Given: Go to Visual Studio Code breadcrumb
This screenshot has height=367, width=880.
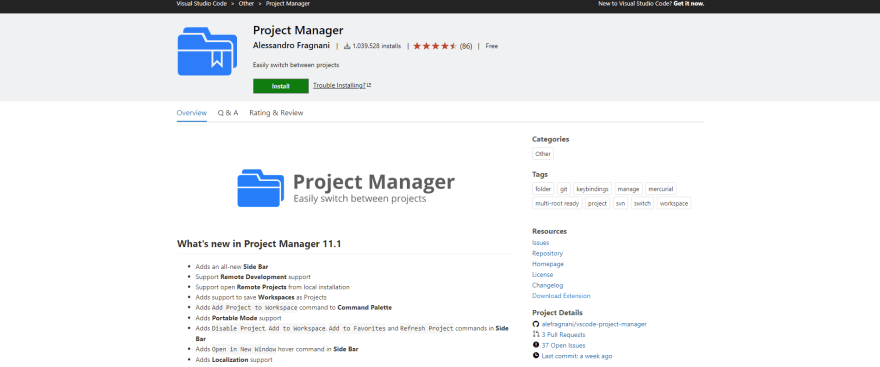Looking at the screenshot, I should coord(201,3).
